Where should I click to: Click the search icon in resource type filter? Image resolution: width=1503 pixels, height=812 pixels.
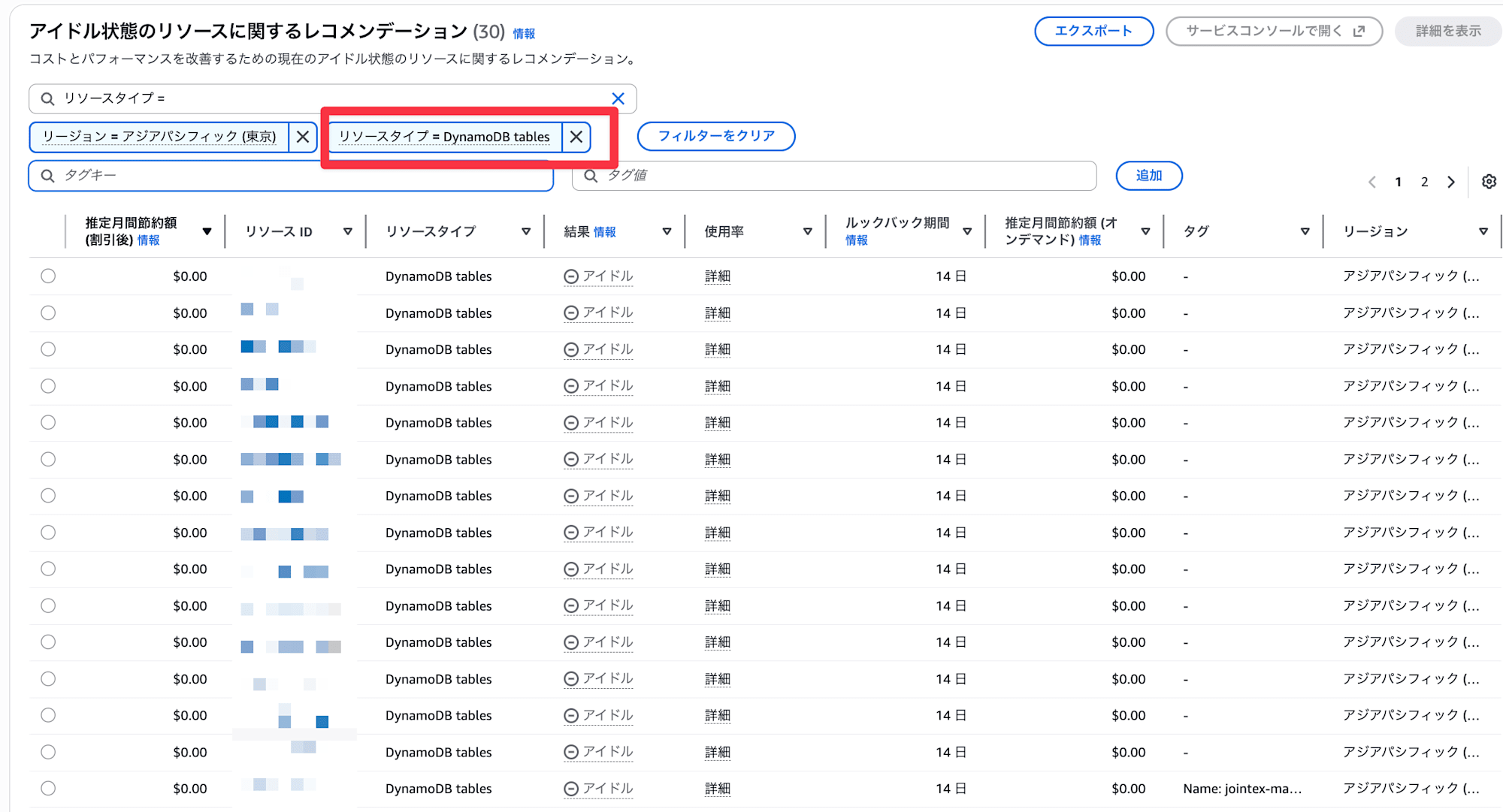[47, 98]
